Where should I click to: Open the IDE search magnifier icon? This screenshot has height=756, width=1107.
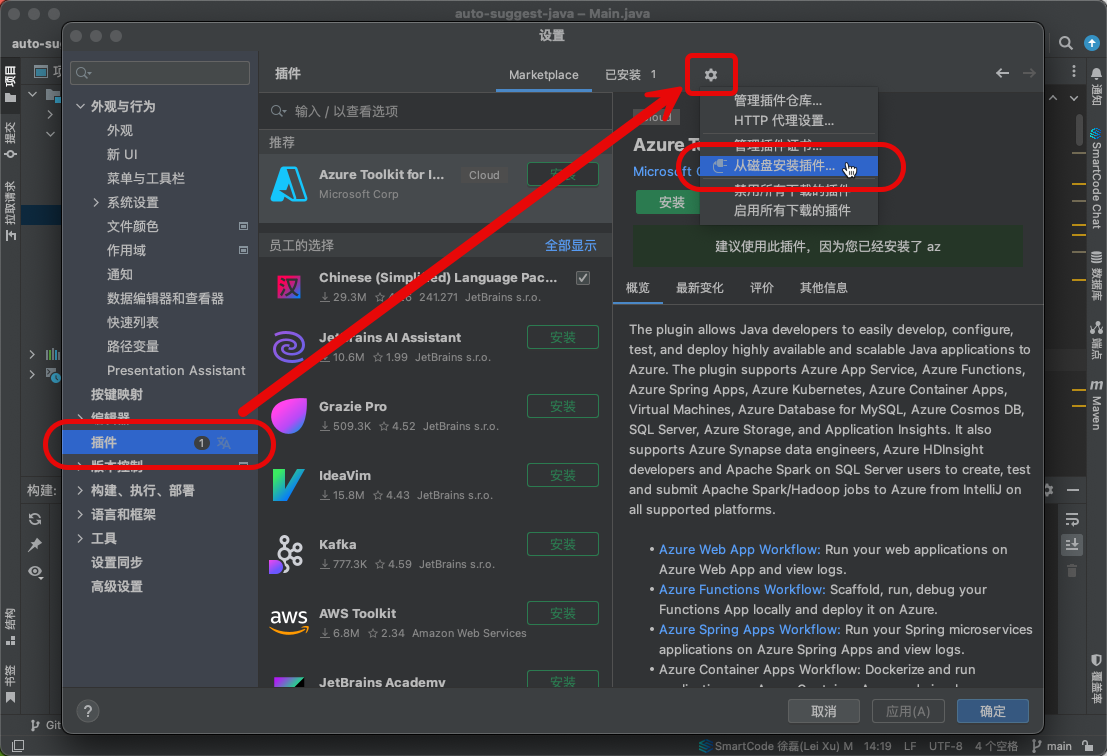tap(1066, 43)
